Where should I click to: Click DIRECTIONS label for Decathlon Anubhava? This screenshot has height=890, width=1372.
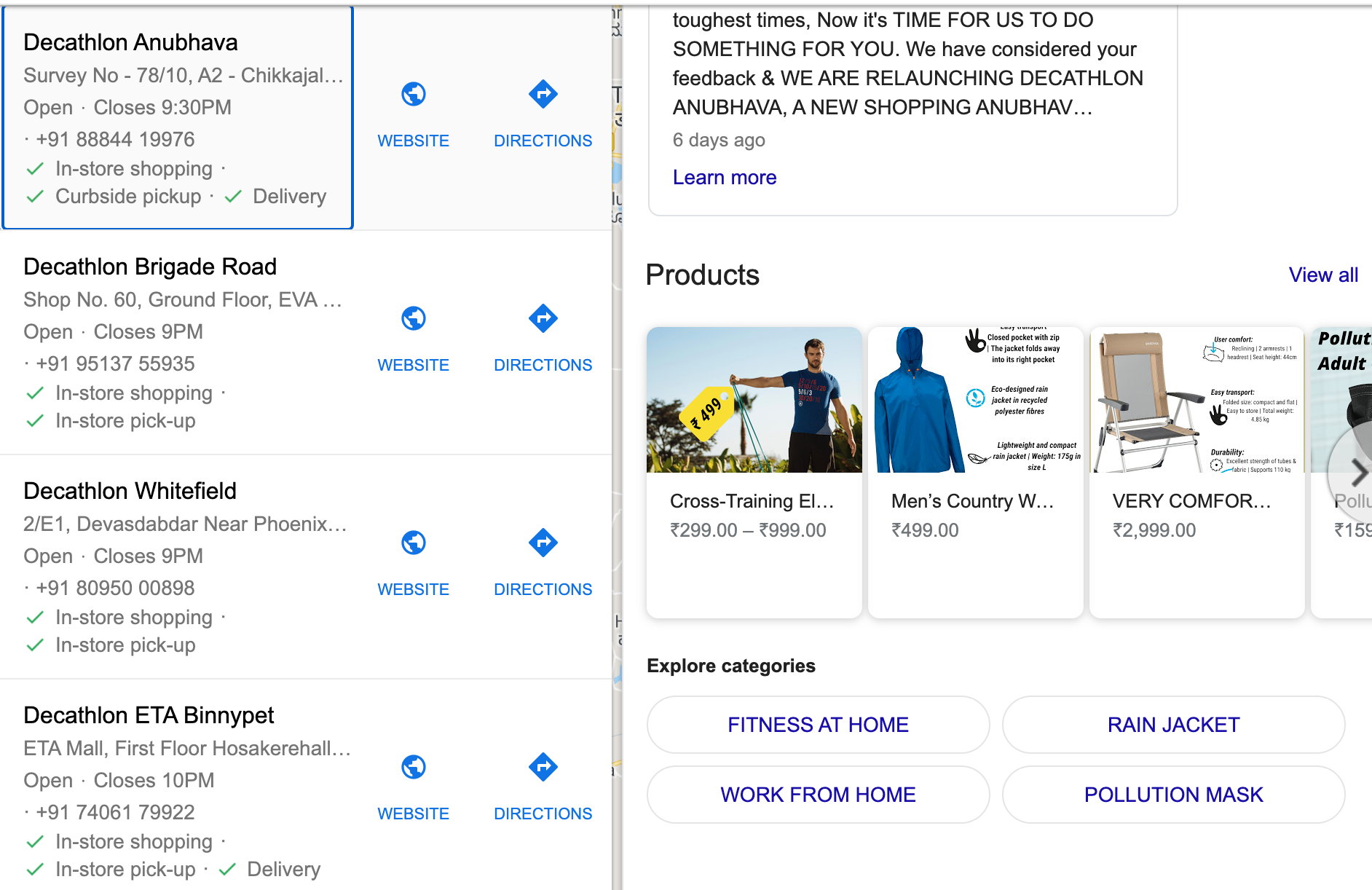(x=543, y=141)
